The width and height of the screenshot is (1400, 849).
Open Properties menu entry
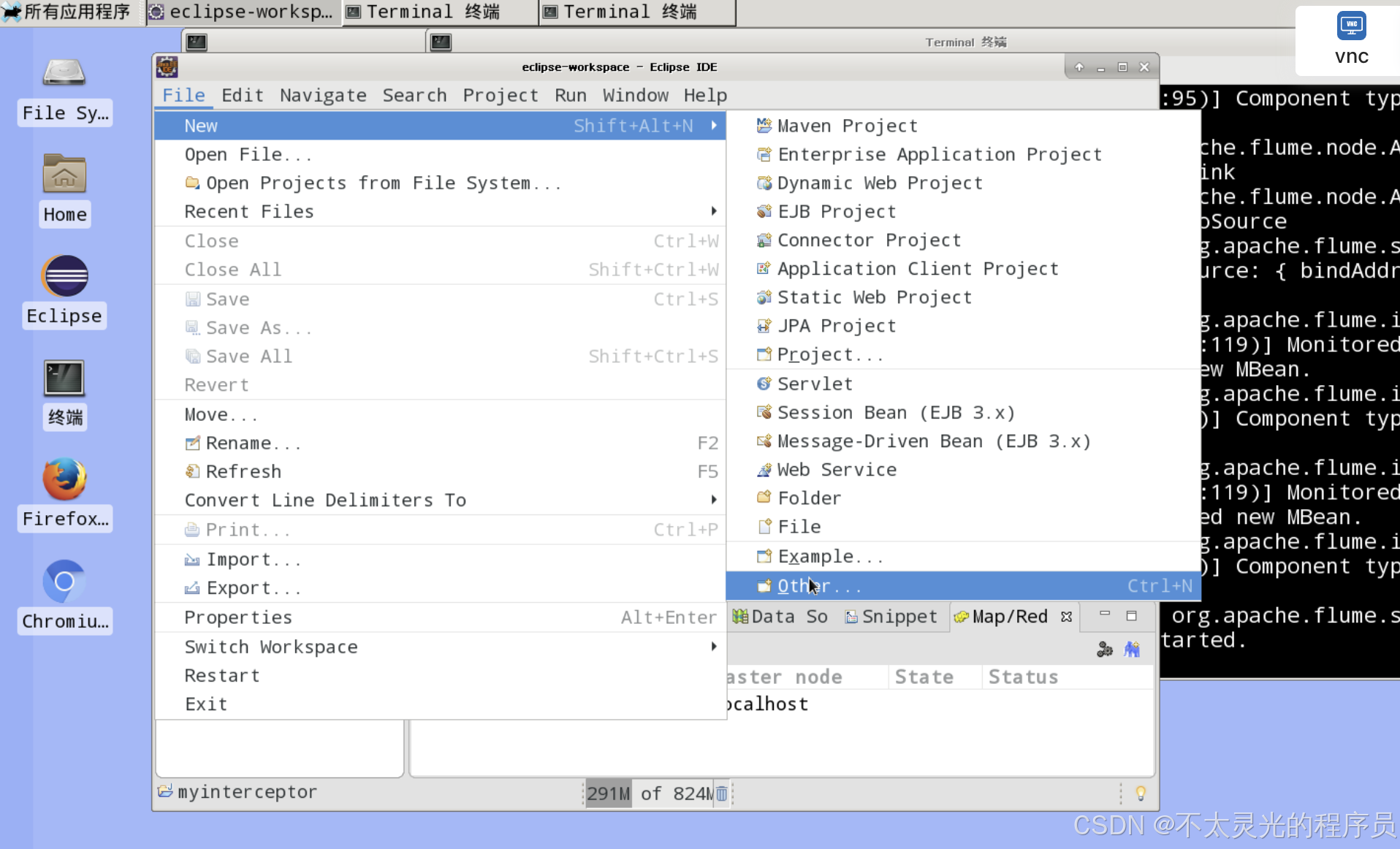click(440, 617)
